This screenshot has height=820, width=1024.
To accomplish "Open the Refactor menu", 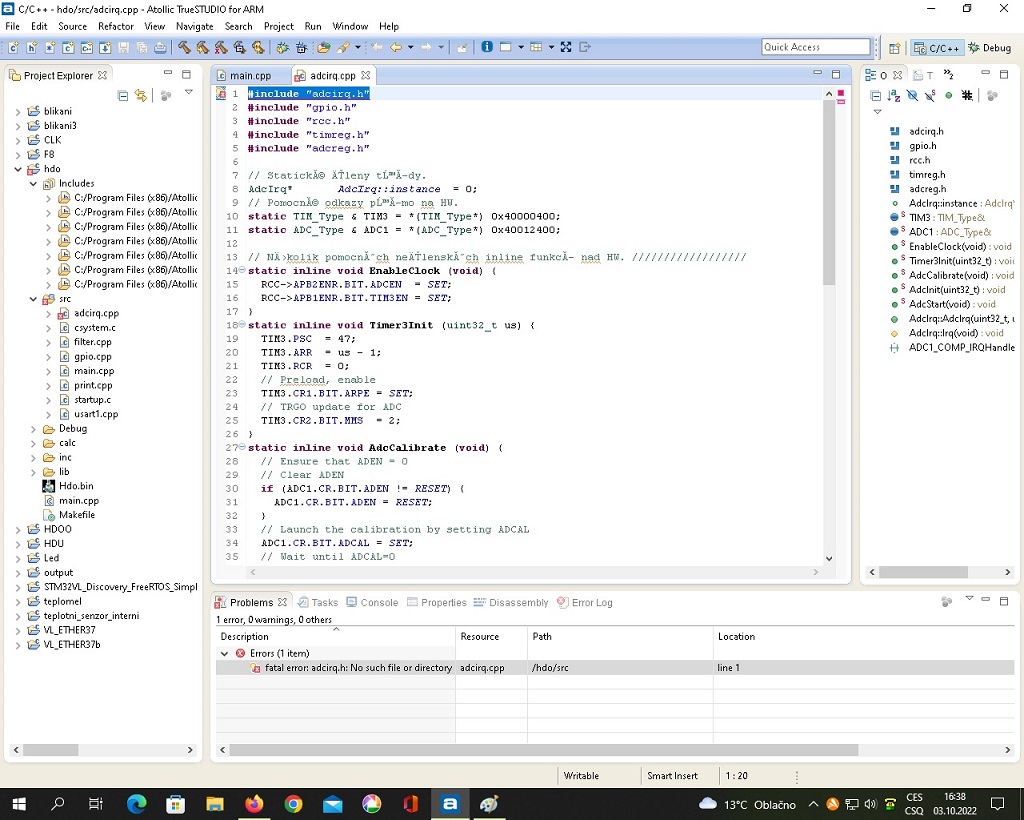I will click(116, 26).
